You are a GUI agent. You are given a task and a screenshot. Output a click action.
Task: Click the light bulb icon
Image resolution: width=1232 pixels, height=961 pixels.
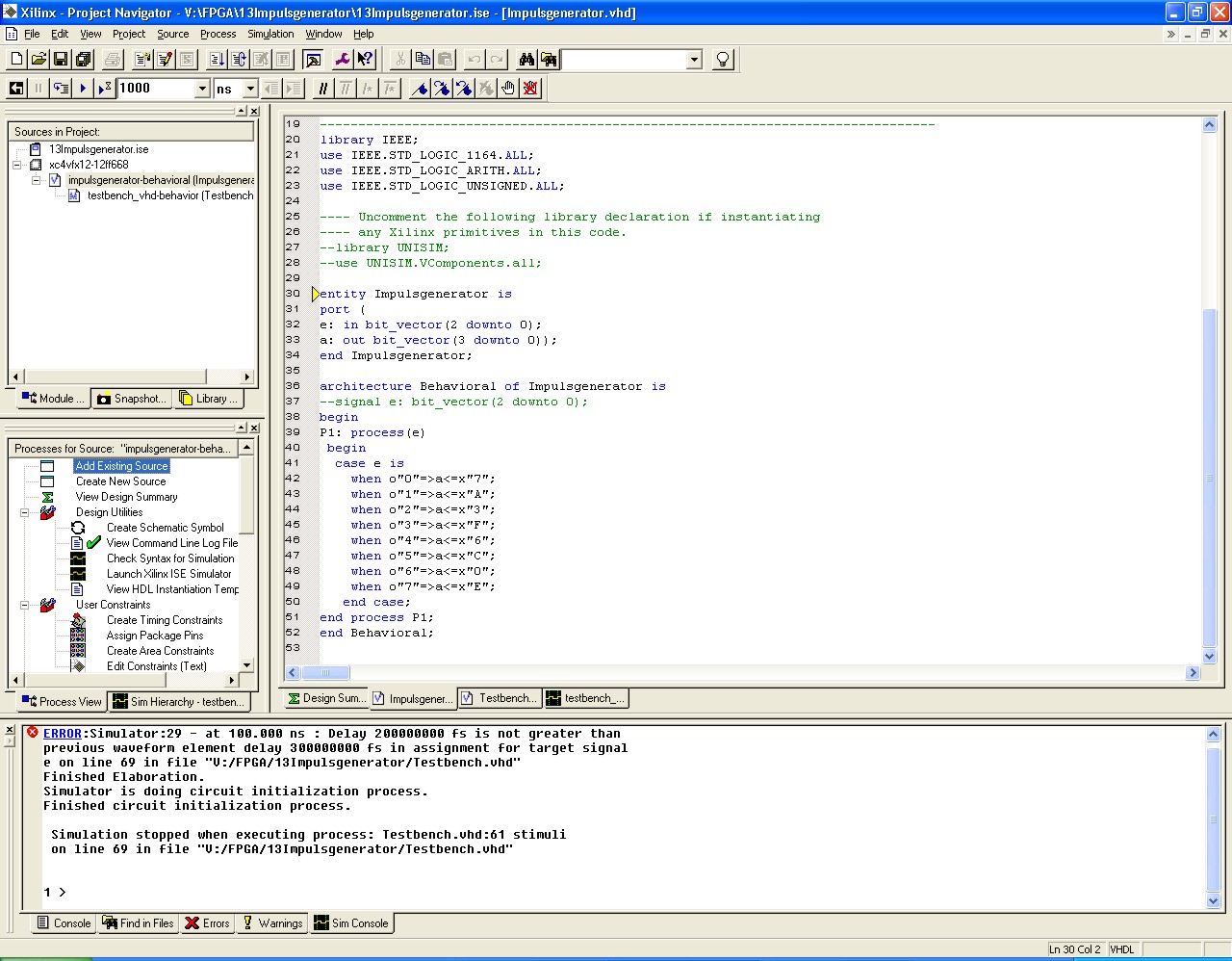[723, 60]
